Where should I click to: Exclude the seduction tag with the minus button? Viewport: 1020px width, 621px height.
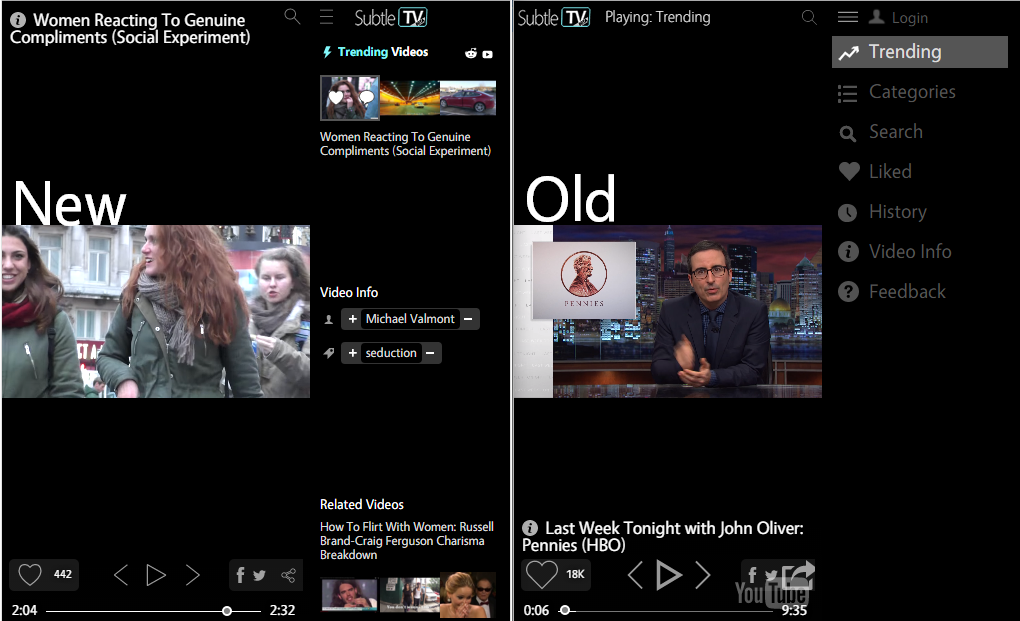point(430,353)
